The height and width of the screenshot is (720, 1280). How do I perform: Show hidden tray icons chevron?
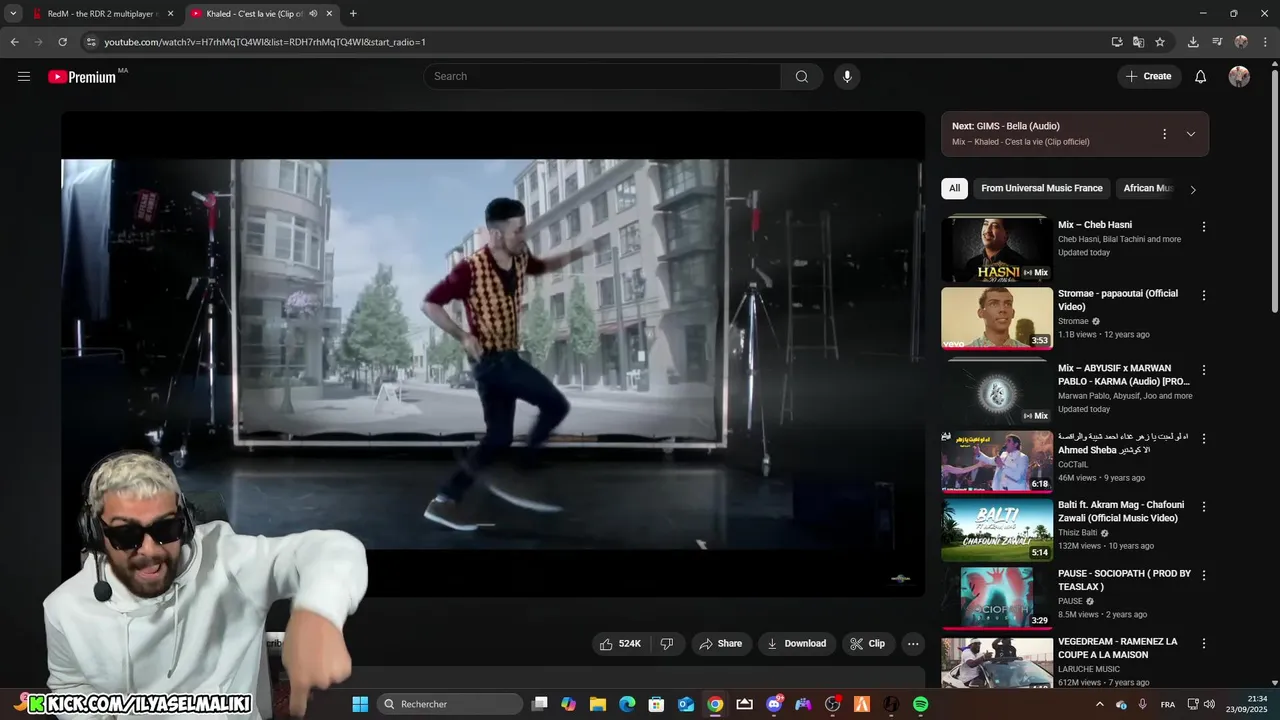(1100, 705)
